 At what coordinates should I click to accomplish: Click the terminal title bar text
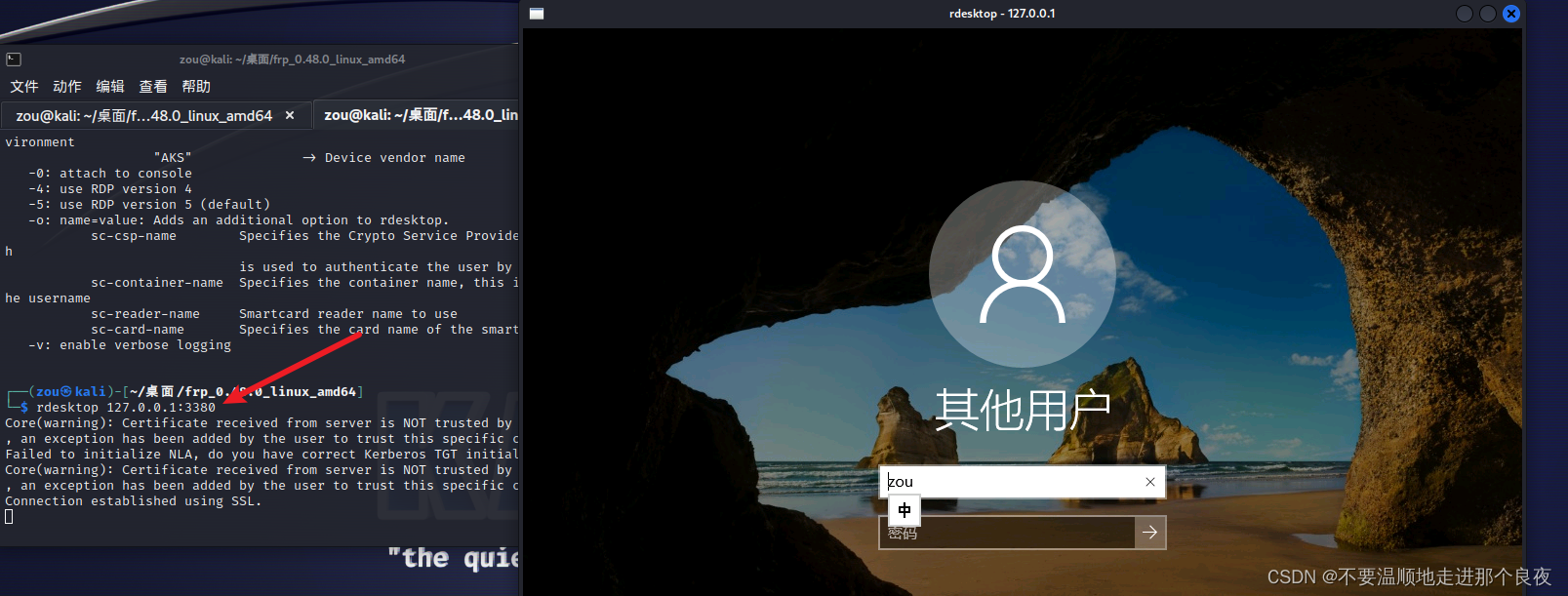pos(292,60)
